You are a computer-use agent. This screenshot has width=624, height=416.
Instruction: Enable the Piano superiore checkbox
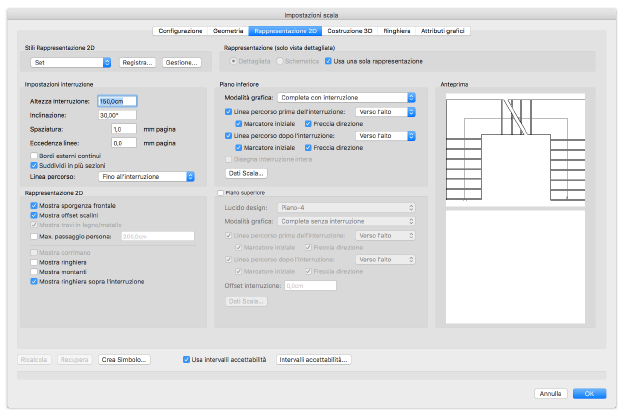pos(221,193)
